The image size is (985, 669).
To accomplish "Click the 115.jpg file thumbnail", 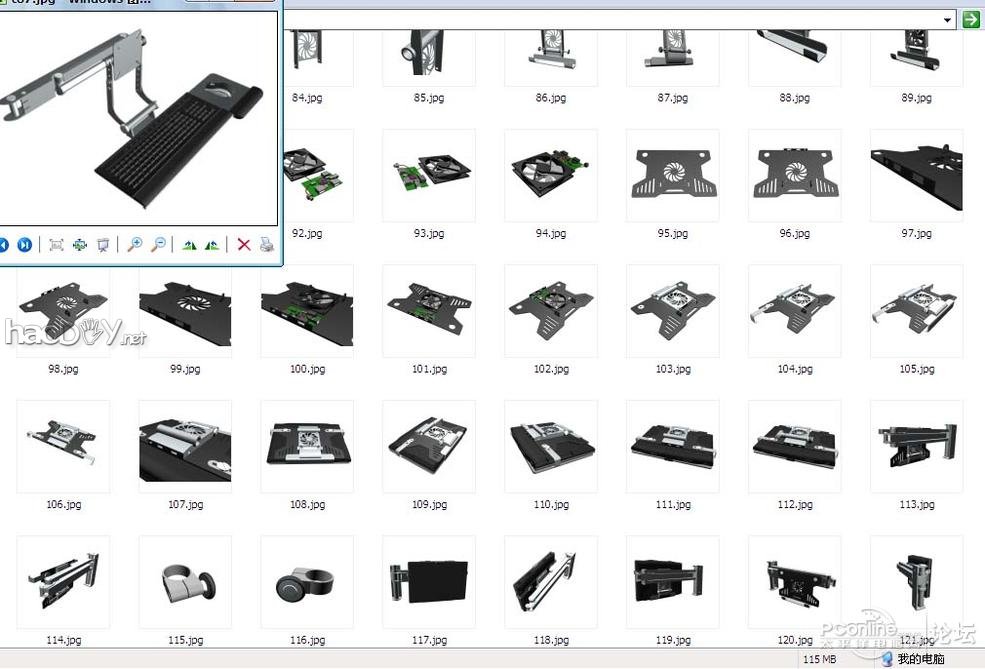I will (x=185, y=582).
